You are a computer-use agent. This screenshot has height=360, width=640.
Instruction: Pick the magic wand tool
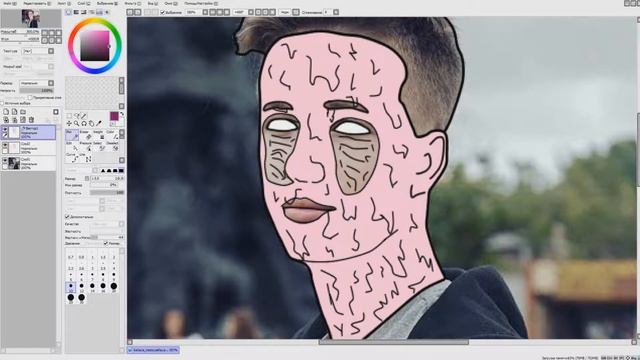[x=84, y=116]
